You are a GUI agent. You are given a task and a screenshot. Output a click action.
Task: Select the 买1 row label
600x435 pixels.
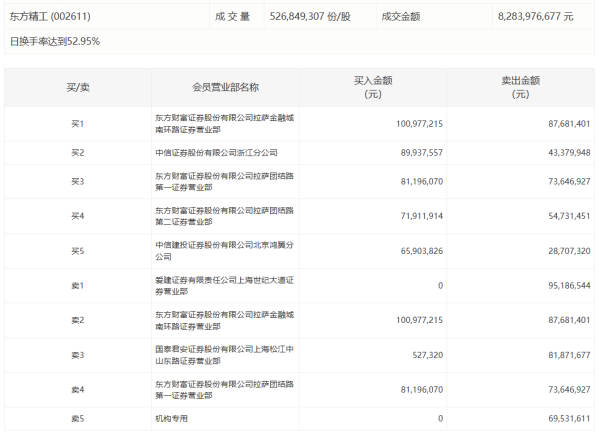pos(78,124)
